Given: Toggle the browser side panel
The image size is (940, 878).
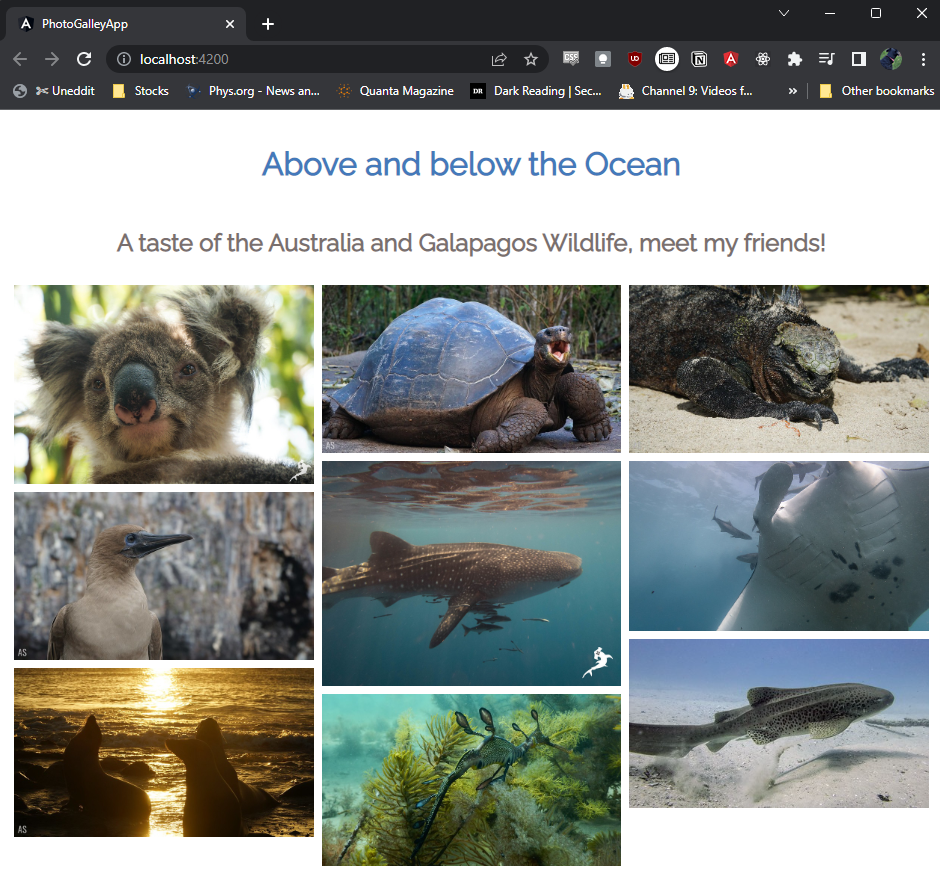Looking at the screenshot, I should pyautogui.click(x=858, y=59).
